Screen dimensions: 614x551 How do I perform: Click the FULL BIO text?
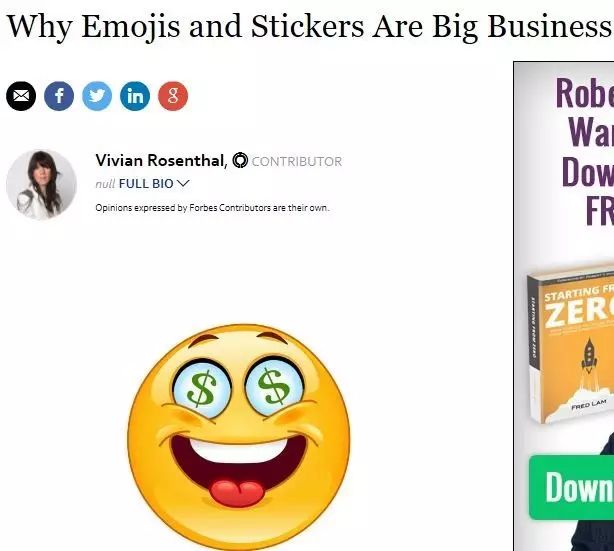click(146, 184)
